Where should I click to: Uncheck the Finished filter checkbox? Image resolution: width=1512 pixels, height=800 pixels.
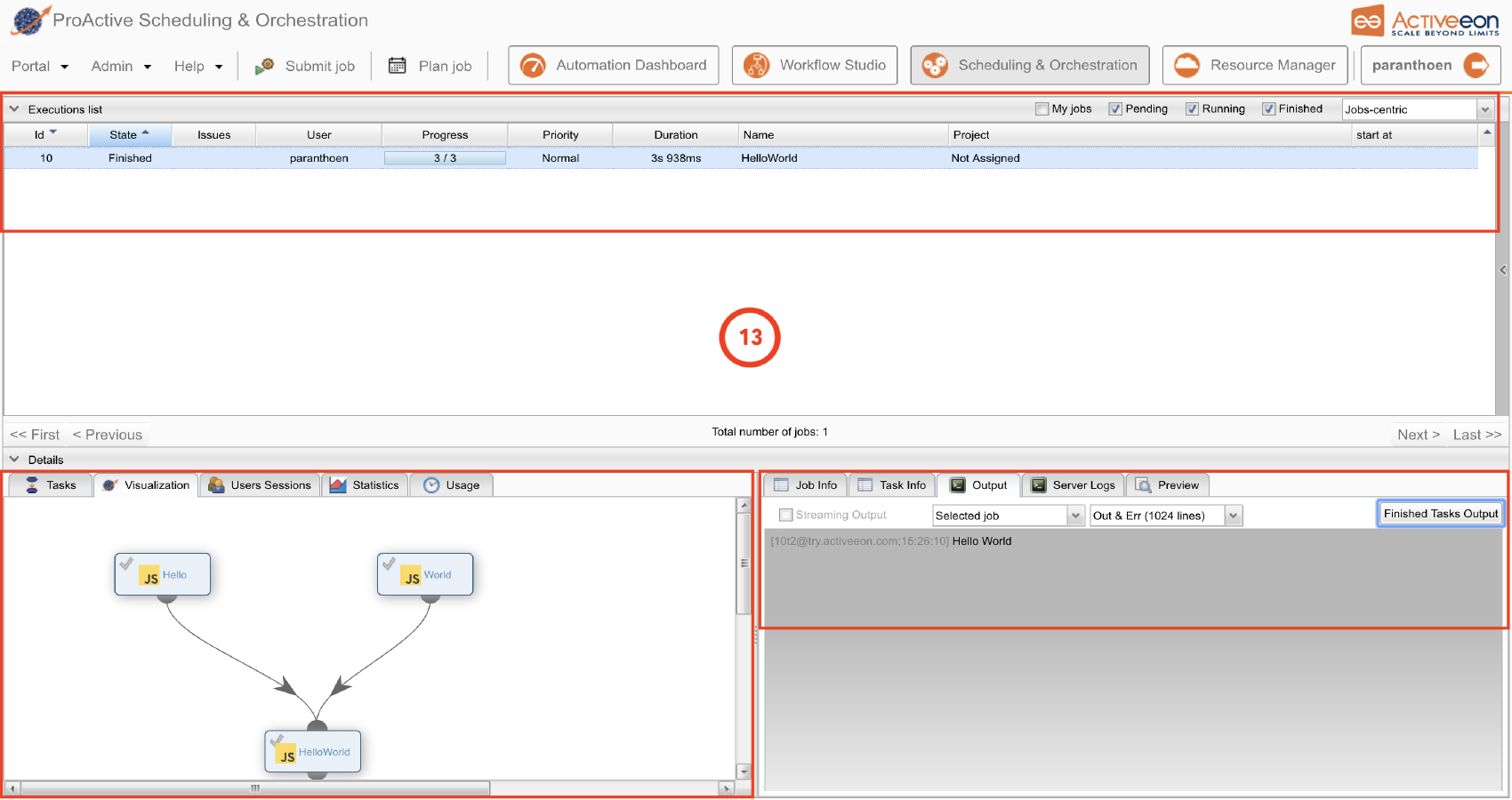pos(1269,109)
